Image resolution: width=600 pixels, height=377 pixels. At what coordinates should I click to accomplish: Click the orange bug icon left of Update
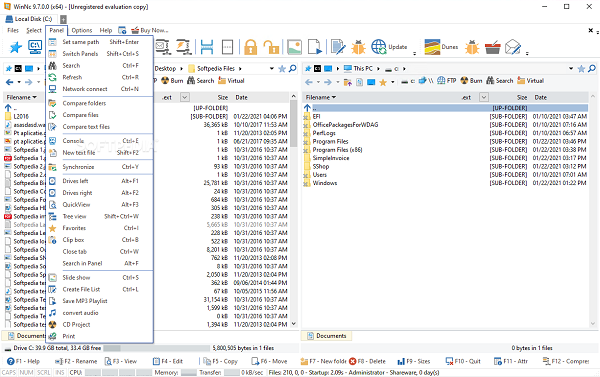click(359, 47)
